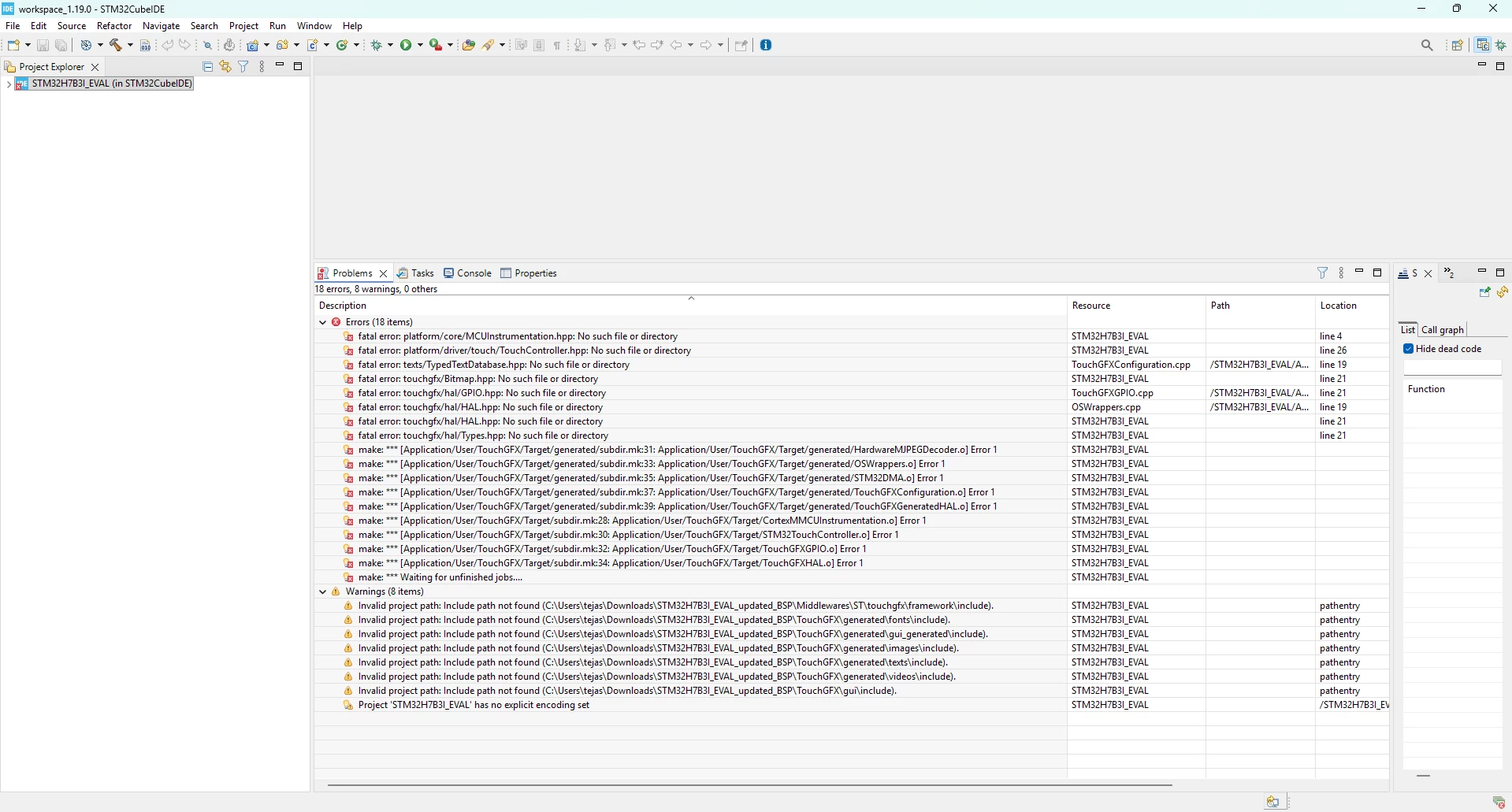The width and height of the screenshot is (1512, 812).
Task: Sort by the Resource column header
Action: click(x=1136, y=306)
